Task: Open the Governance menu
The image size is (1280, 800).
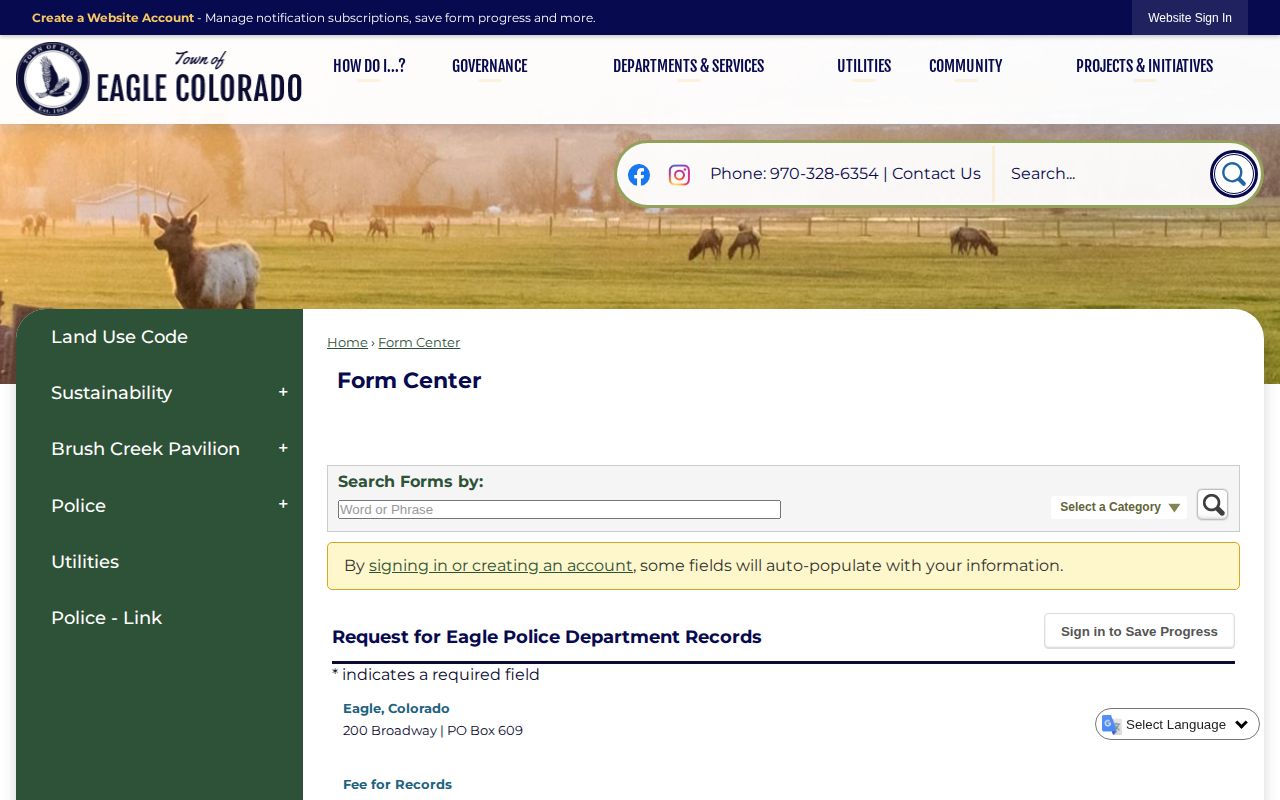Action: click(490, 66)
